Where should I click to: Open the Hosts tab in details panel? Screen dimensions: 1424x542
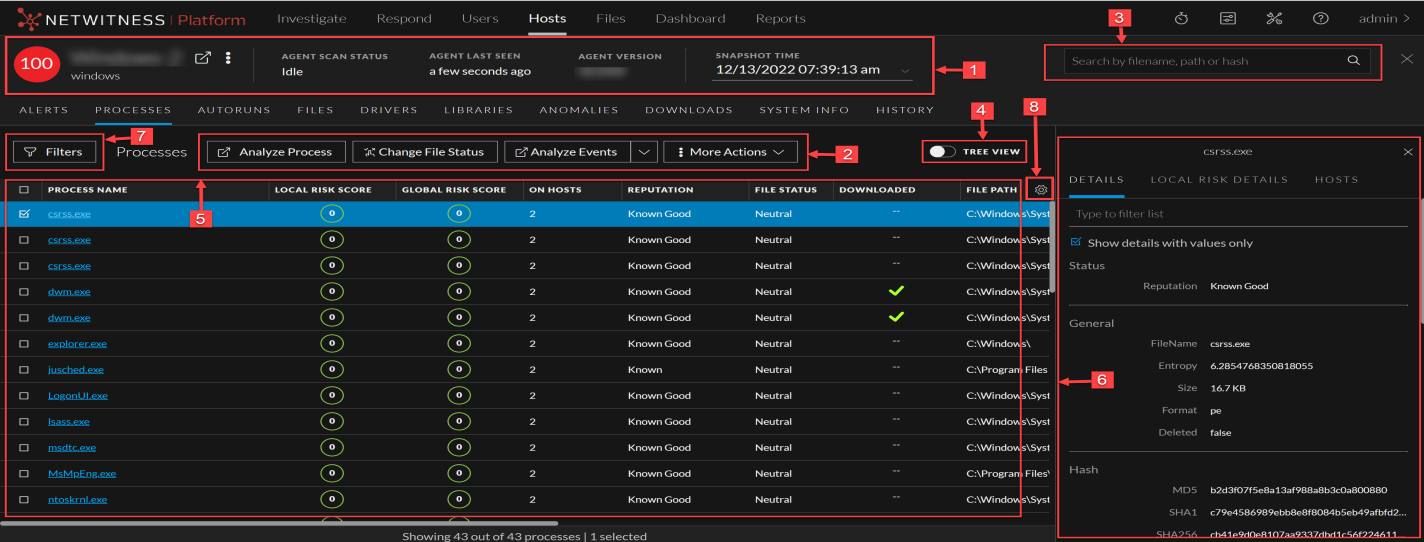pos(1336,180)
